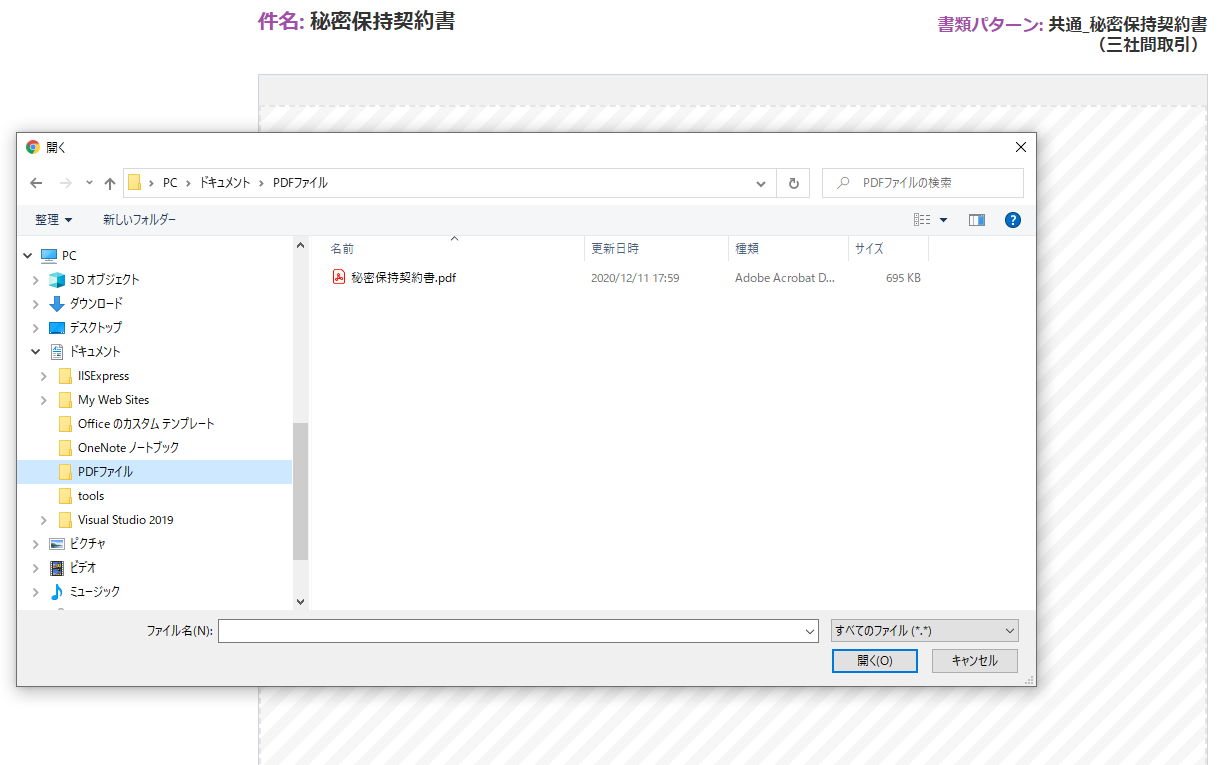Collapse the ドキュメント tree node

[36, 352]
